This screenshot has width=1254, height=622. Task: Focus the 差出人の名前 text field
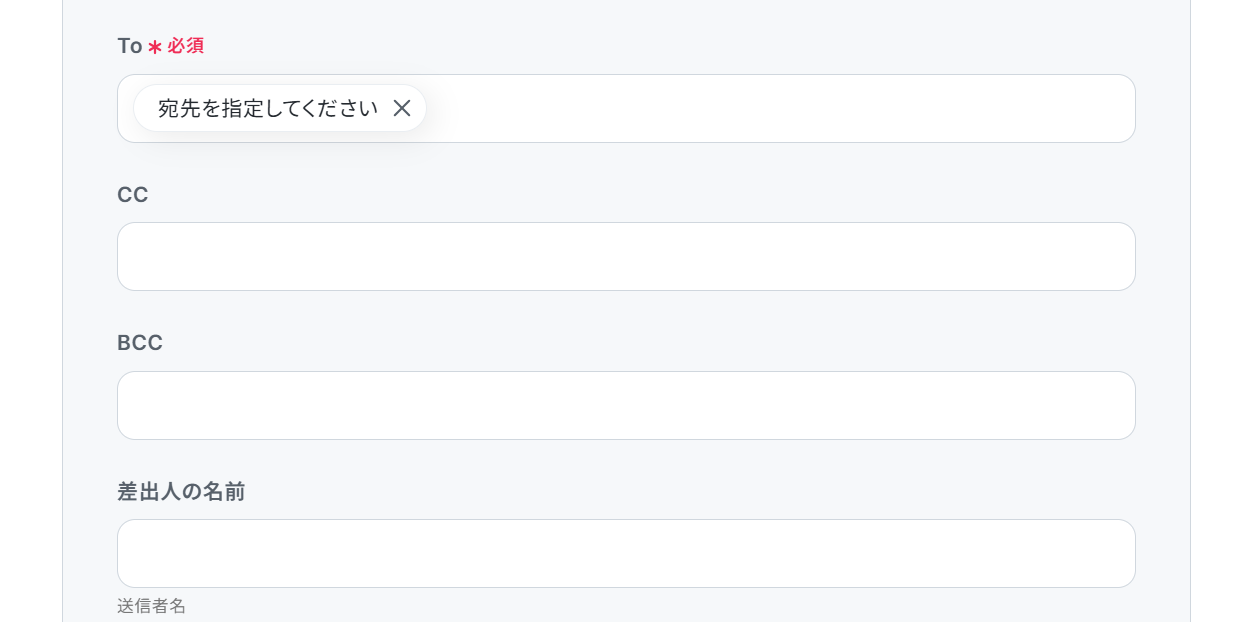pos(626,553)
